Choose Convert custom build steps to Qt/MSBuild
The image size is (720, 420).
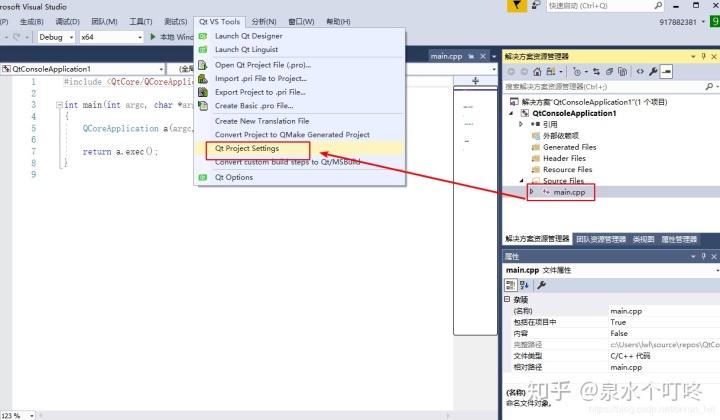tap(287, 162)
